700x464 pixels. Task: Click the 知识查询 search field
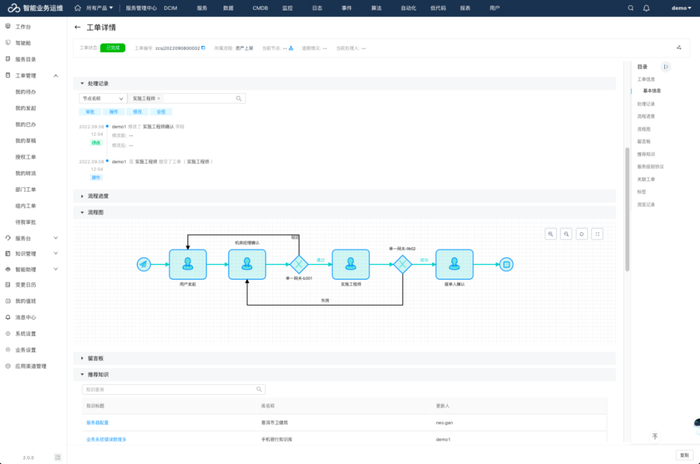click(x=159, y=390)
